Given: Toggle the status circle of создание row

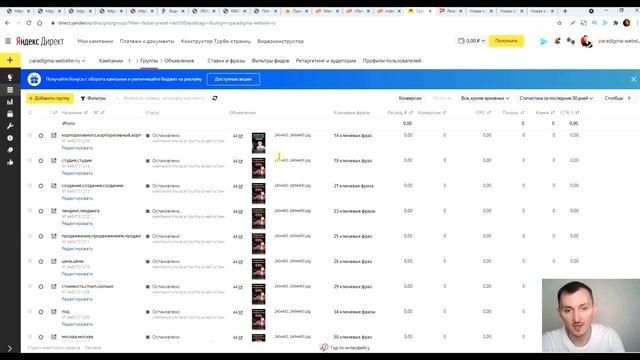Looking at the screenshot, I should [x=41, y=186].
